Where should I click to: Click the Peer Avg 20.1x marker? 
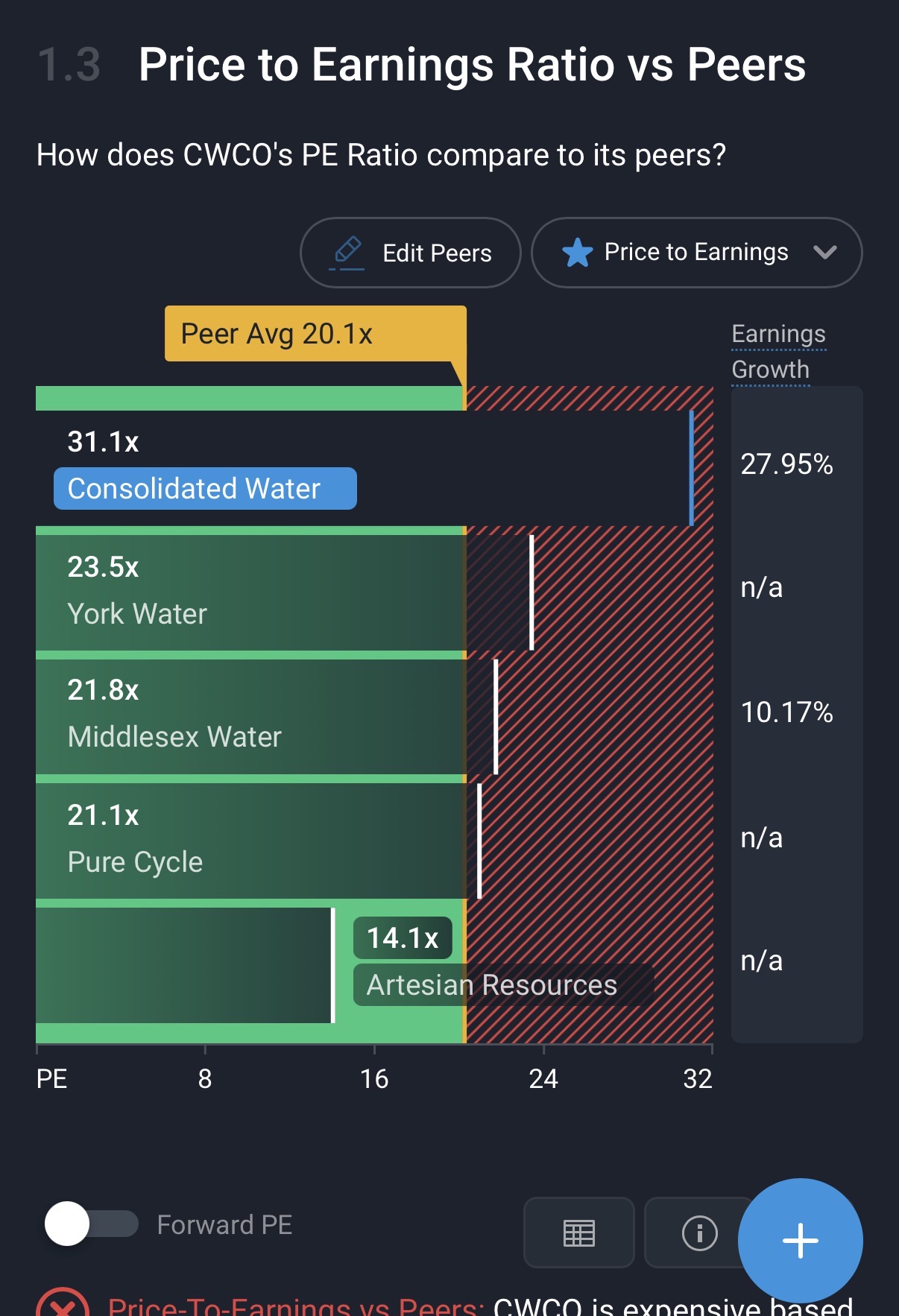coord(315,334)
